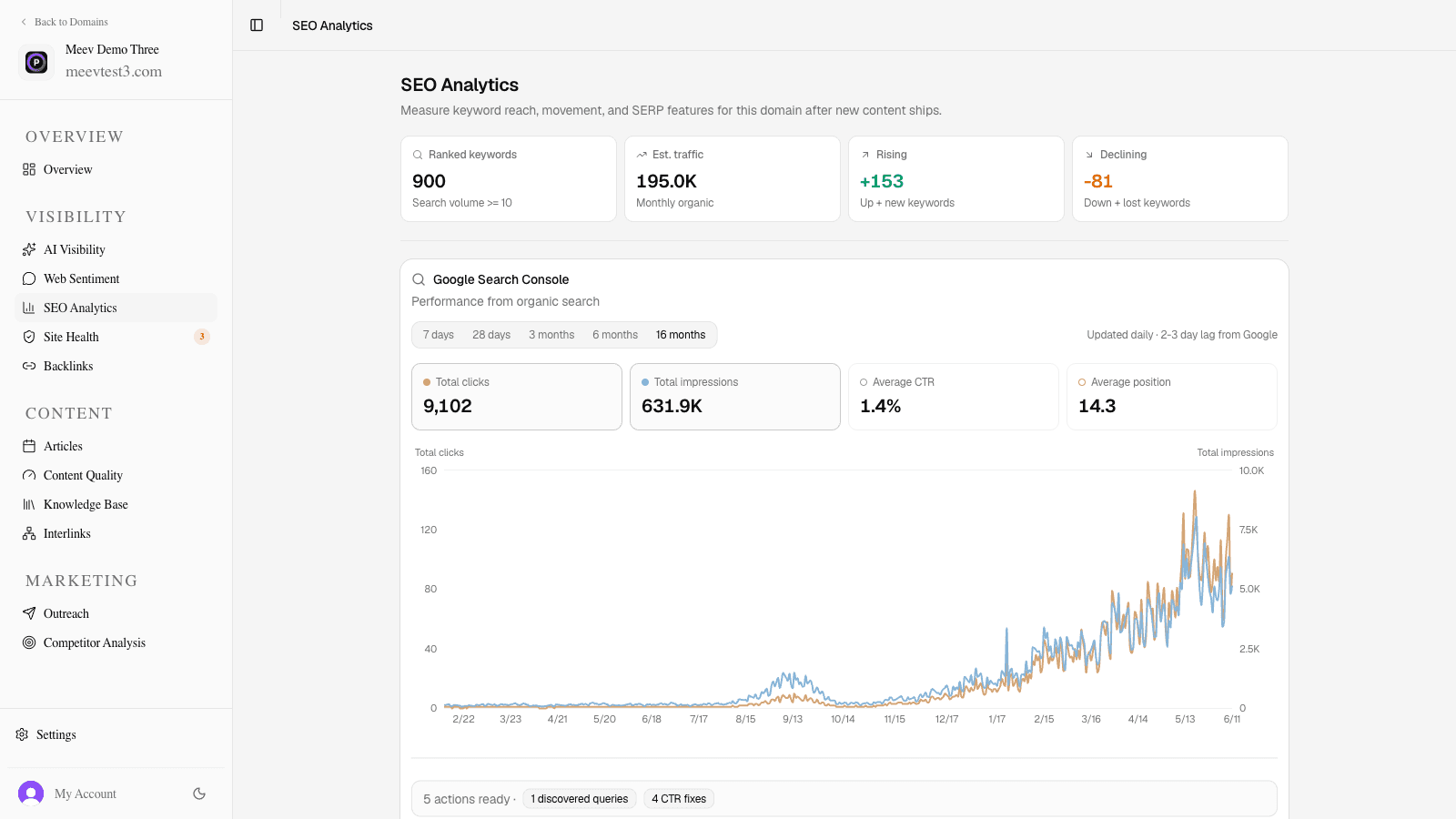Select the 28 days range tab

(x=491, y=335)
